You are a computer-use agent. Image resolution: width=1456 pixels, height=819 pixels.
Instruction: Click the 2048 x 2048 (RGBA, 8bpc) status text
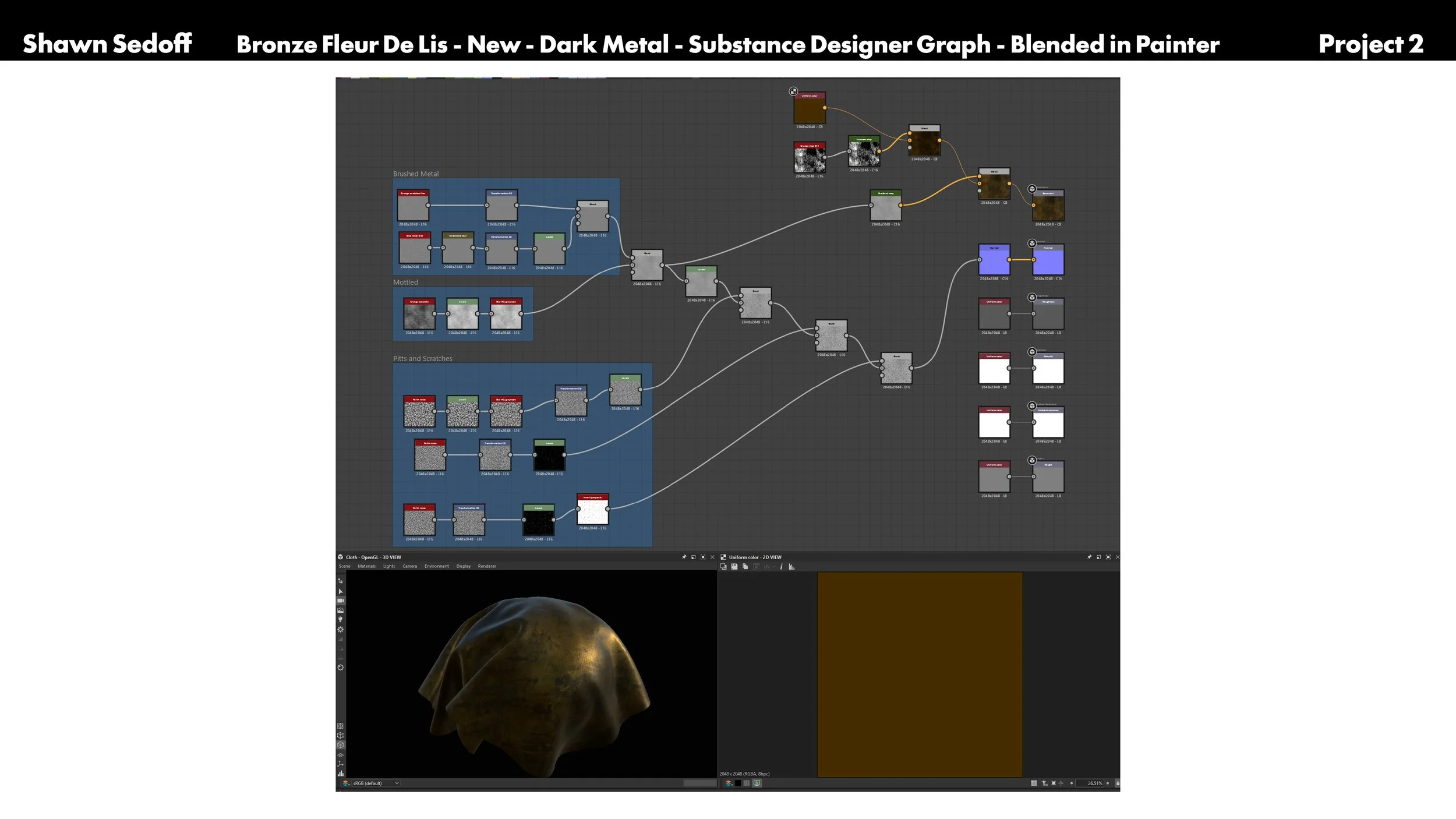click(x=744, y=774)
